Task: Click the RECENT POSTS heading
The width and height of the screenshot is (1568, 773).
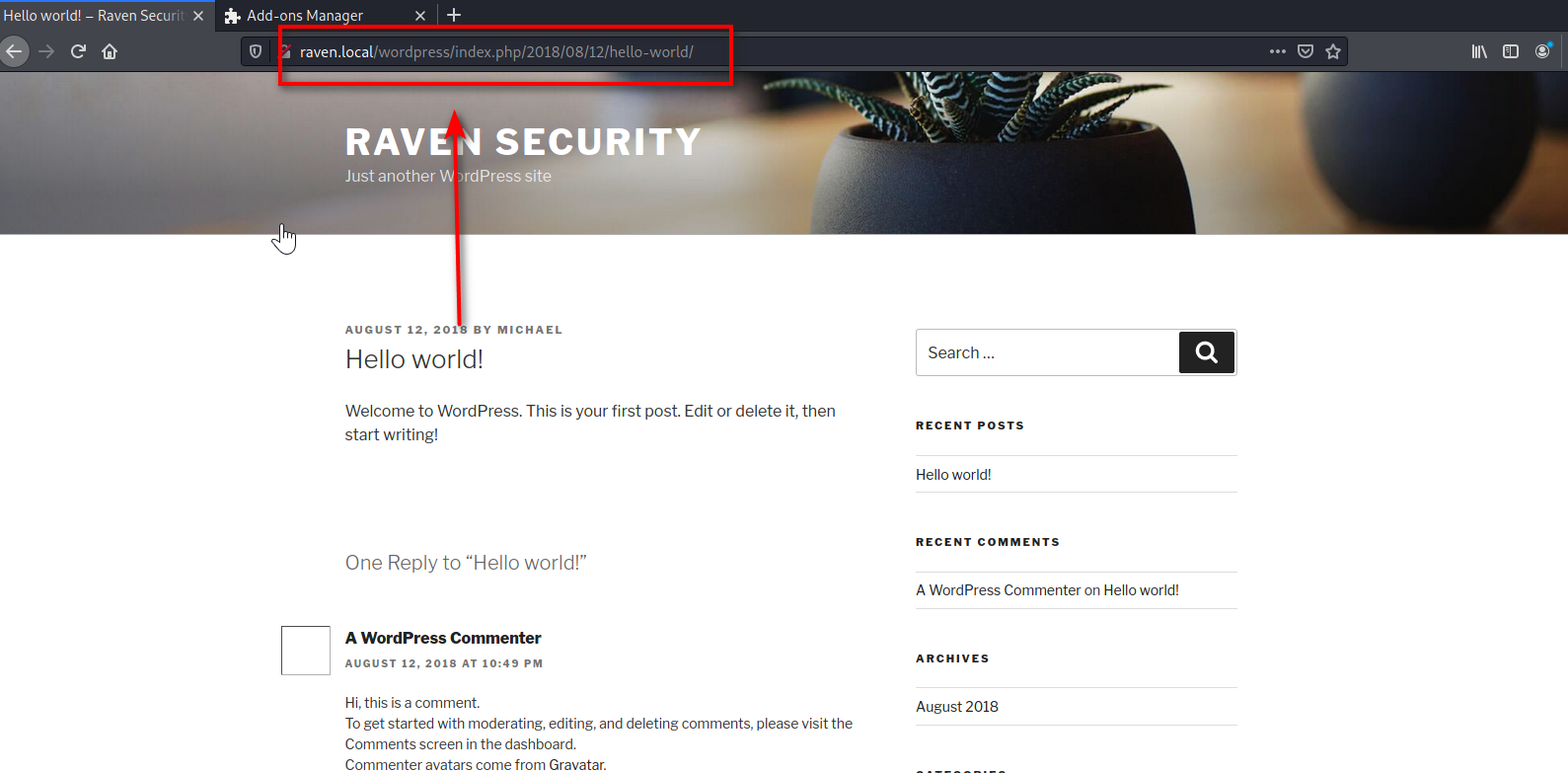Action: click(970, 425)
